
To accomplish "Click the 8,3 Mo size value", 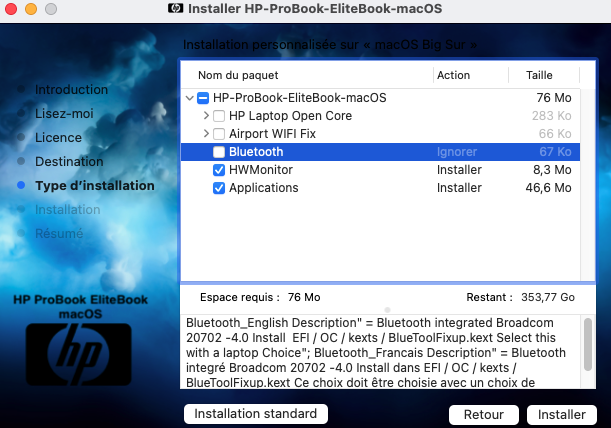I will (x=552, y=170).
